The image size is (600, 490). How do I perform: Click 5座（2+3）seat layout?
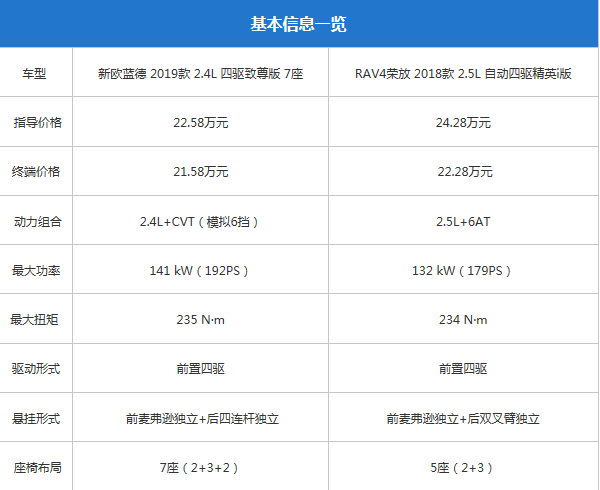(461, 467)
